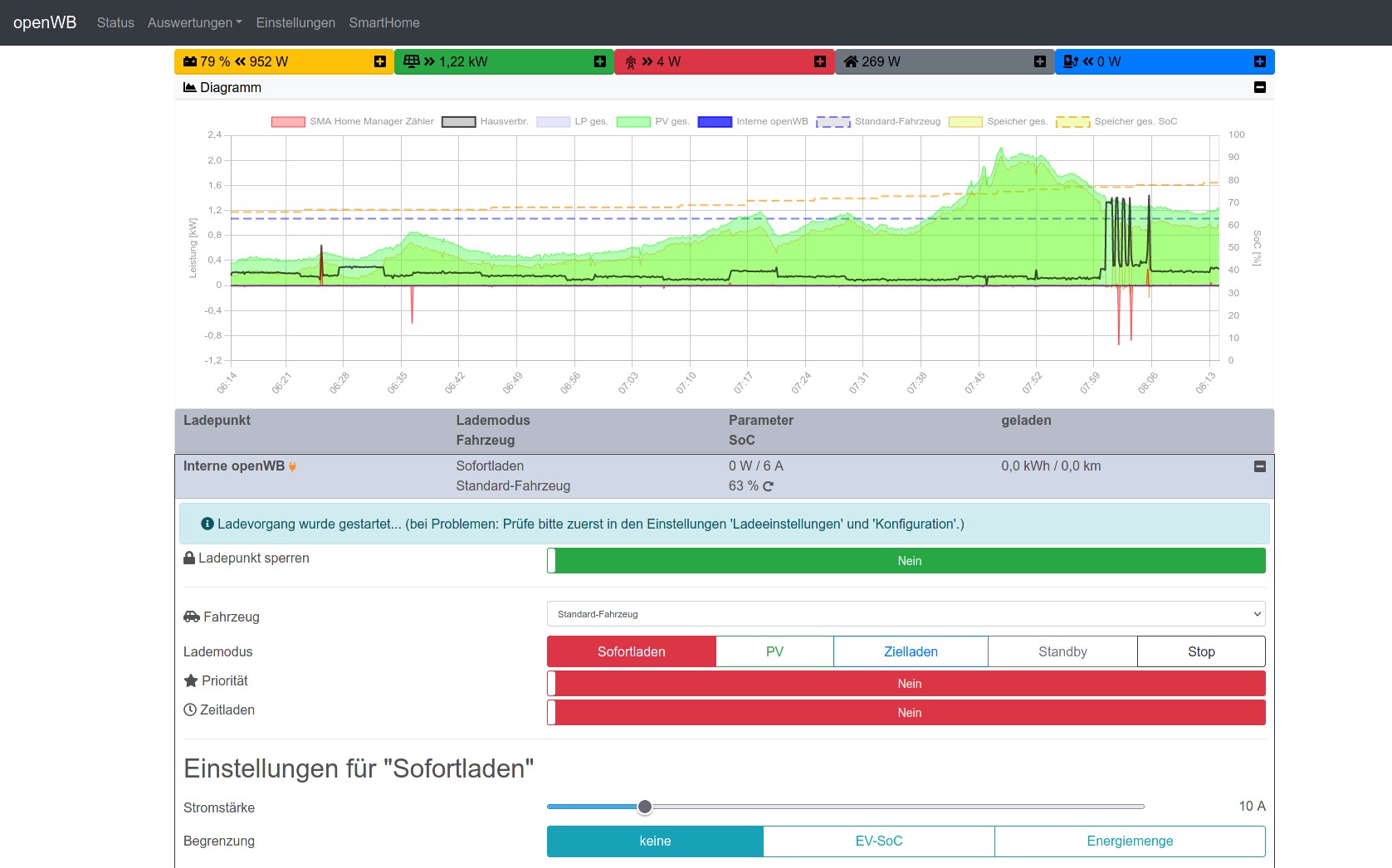The image size is (1392, 868).
Task: Click the house icon in grey card
Action: [851, 61]
